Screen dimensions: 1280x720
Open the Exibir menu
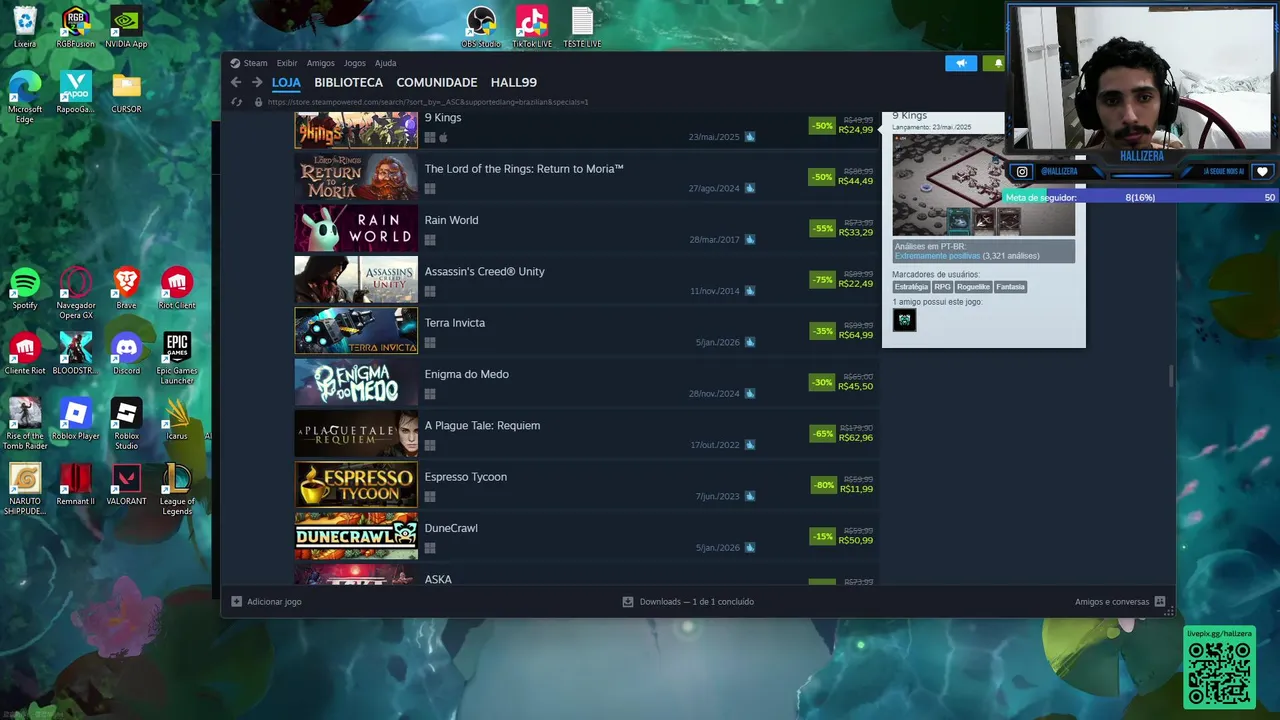pos(287,63)
